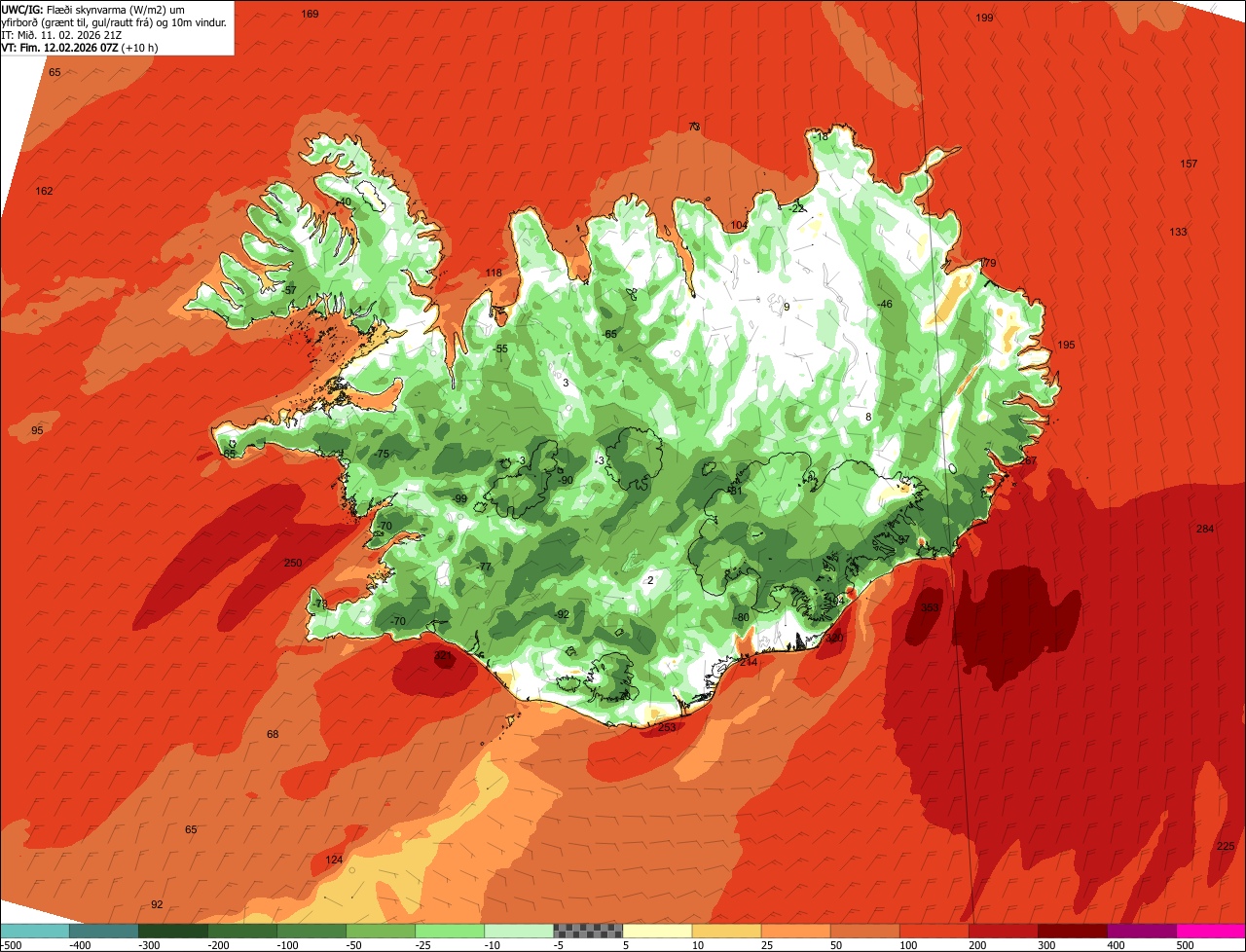Image resolution: width=1246 pixels, height=952 pixels.
Task: Click legend swatch between 25 and 50
Action: 795,931
